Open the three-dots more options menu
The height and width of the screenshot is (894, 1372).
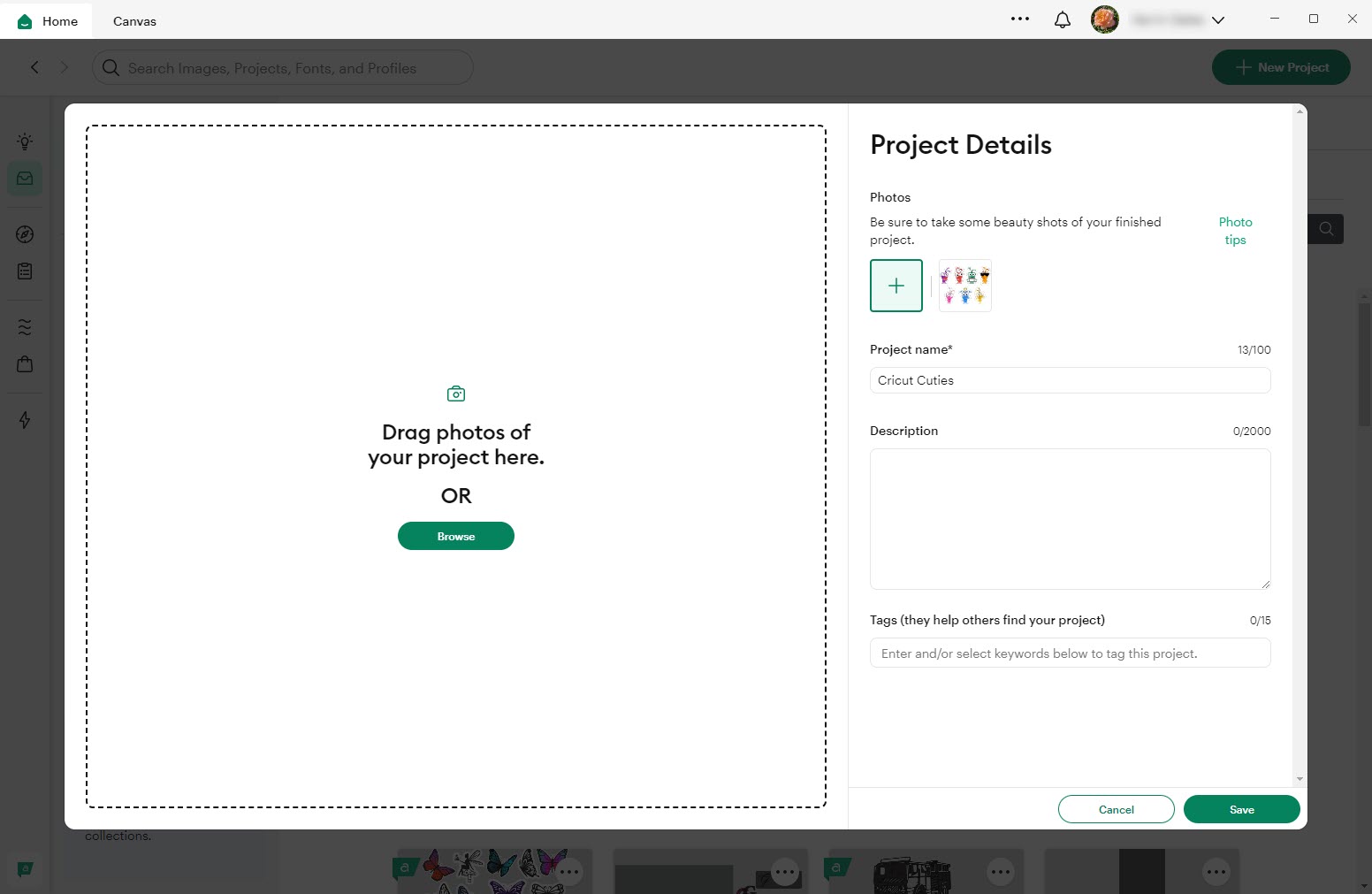pyautogui.click(x=1020, y=19)
